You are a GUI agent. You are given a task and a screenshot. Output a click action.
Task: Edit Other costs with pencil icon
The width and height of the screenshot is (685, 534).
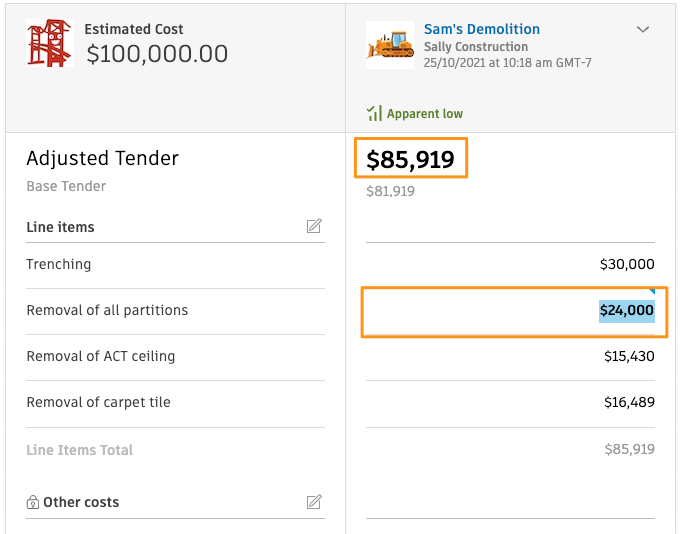click(x=314, y=502)
